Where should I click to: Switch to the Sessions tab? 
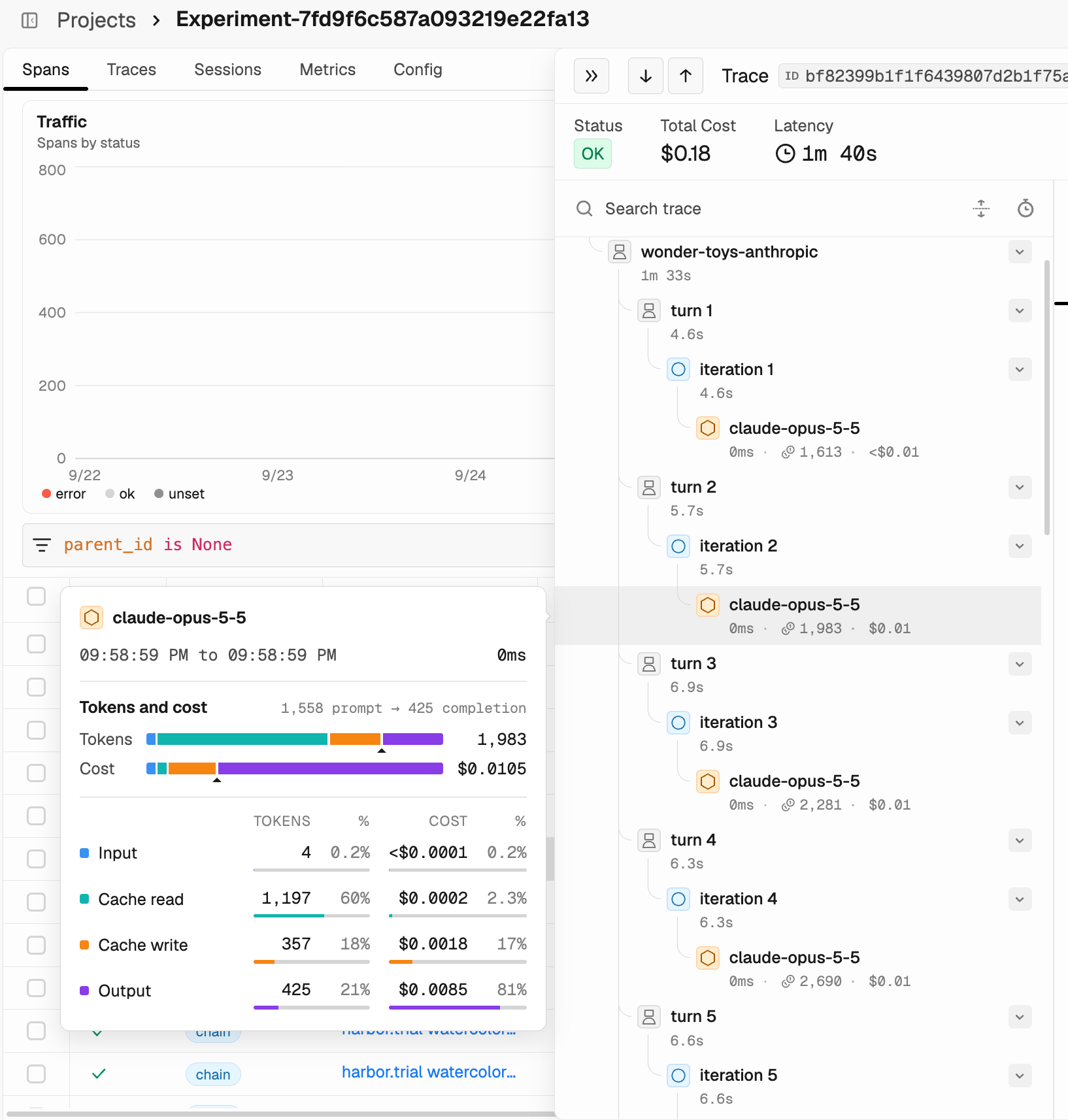(x=227, y=69)
